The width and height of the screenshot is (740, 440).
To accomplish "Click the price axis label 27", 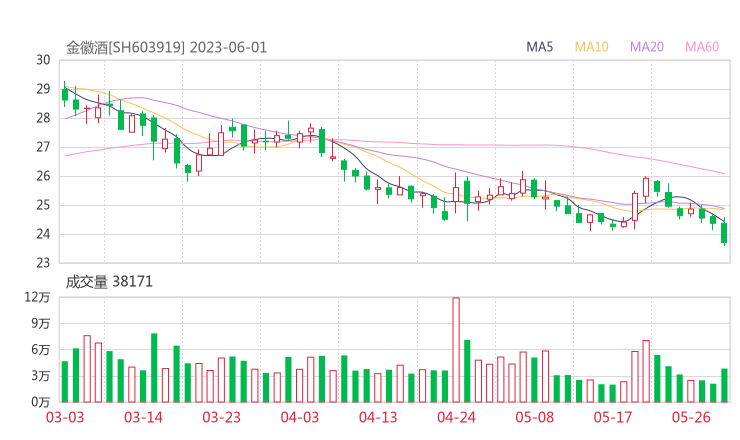I will (43, 147).
